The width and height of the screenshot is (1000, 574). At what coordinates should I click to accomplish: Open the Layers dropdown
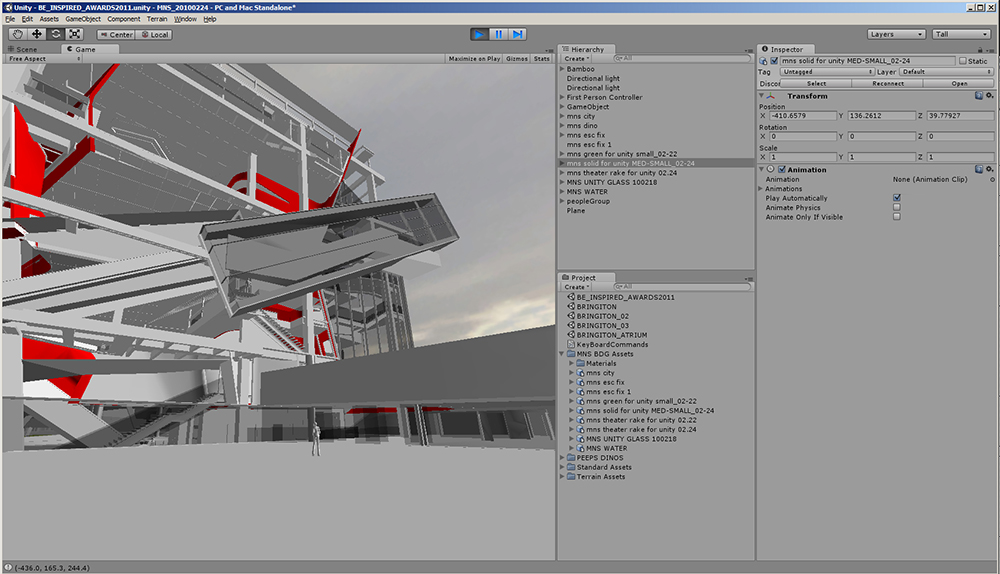tap(894, 34)
